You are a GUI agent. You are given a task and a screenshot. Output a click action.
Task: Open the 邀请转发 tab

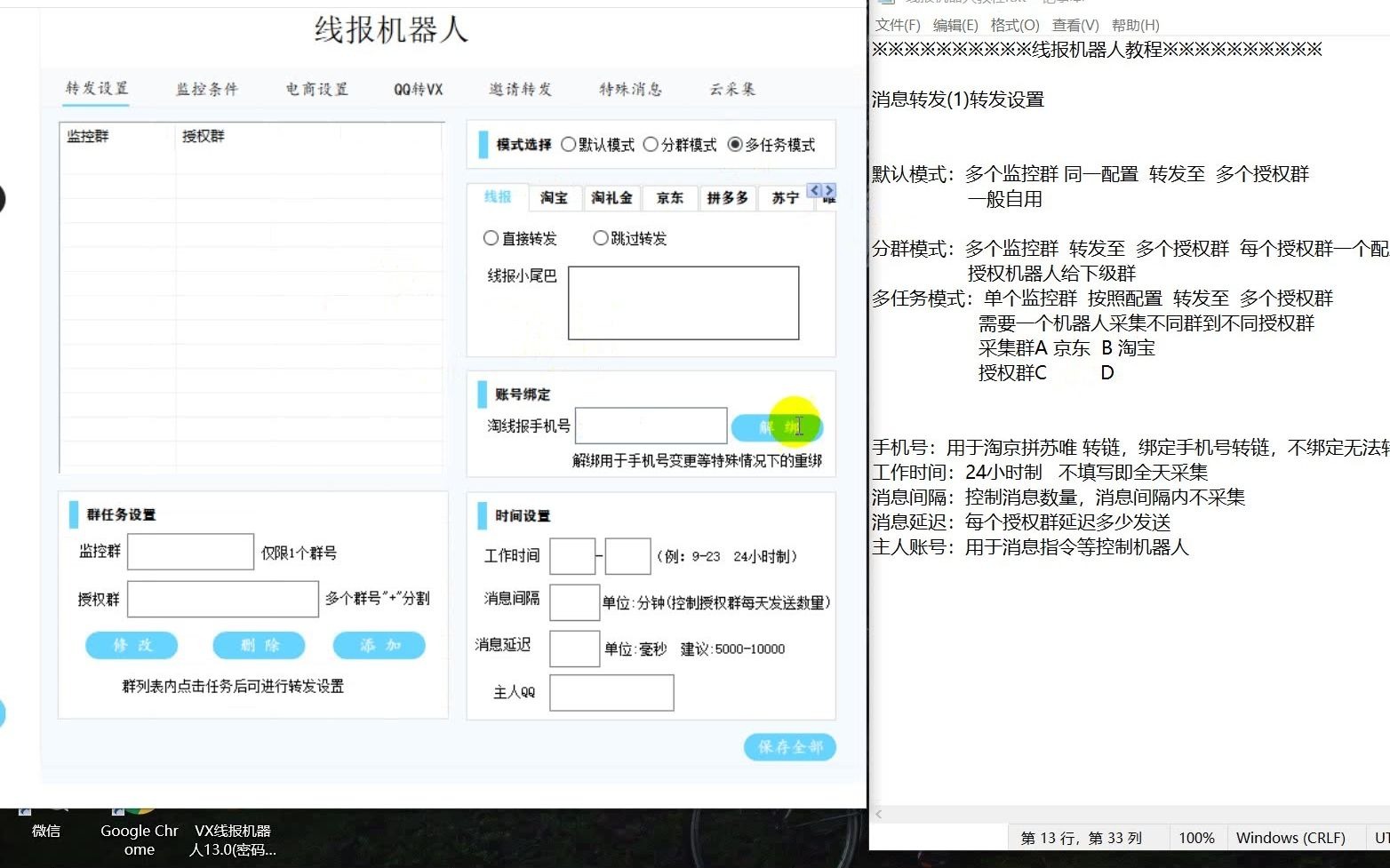click(521, 89)
